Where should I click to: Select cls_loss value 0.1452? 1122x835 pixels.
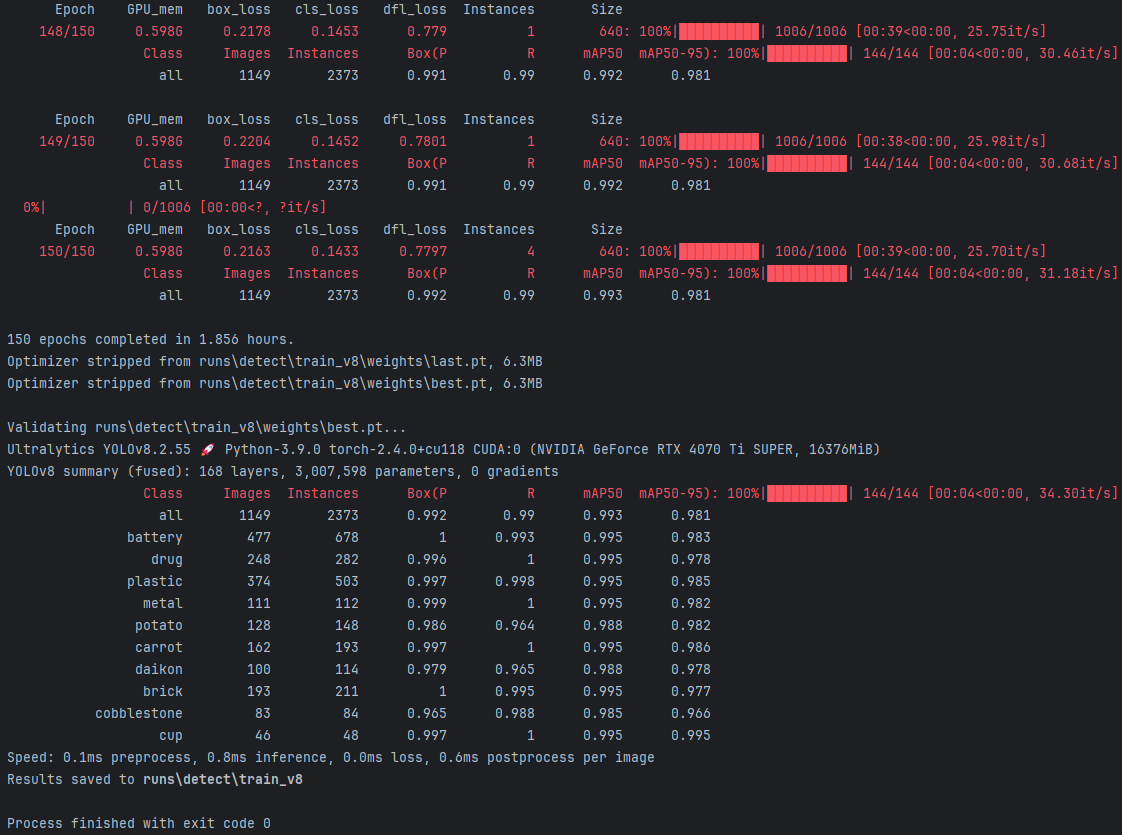click(x=335, y=142)
